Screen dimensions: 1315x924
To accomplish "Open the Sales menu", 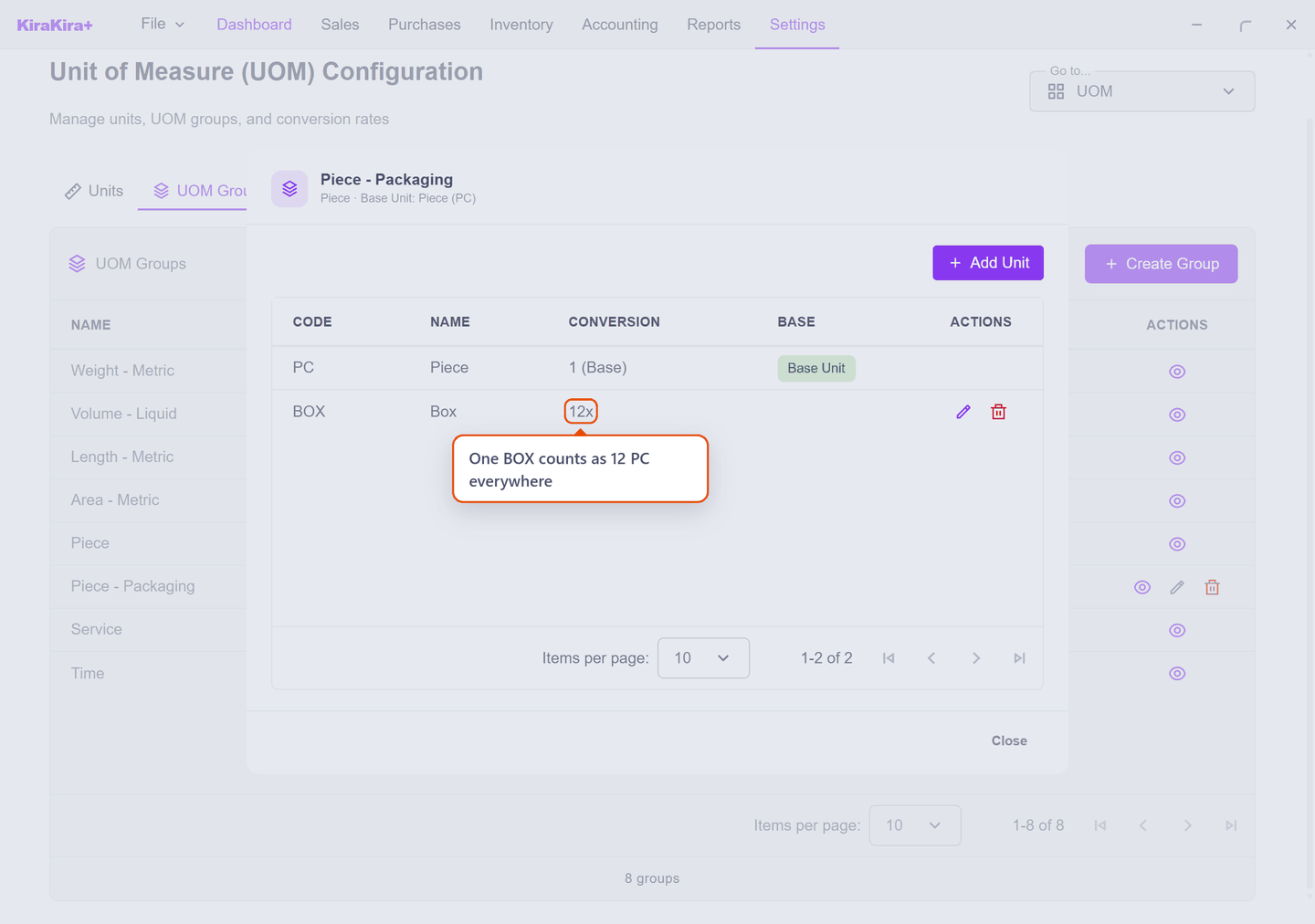I will pyautogui.click(x=340, y=25).
